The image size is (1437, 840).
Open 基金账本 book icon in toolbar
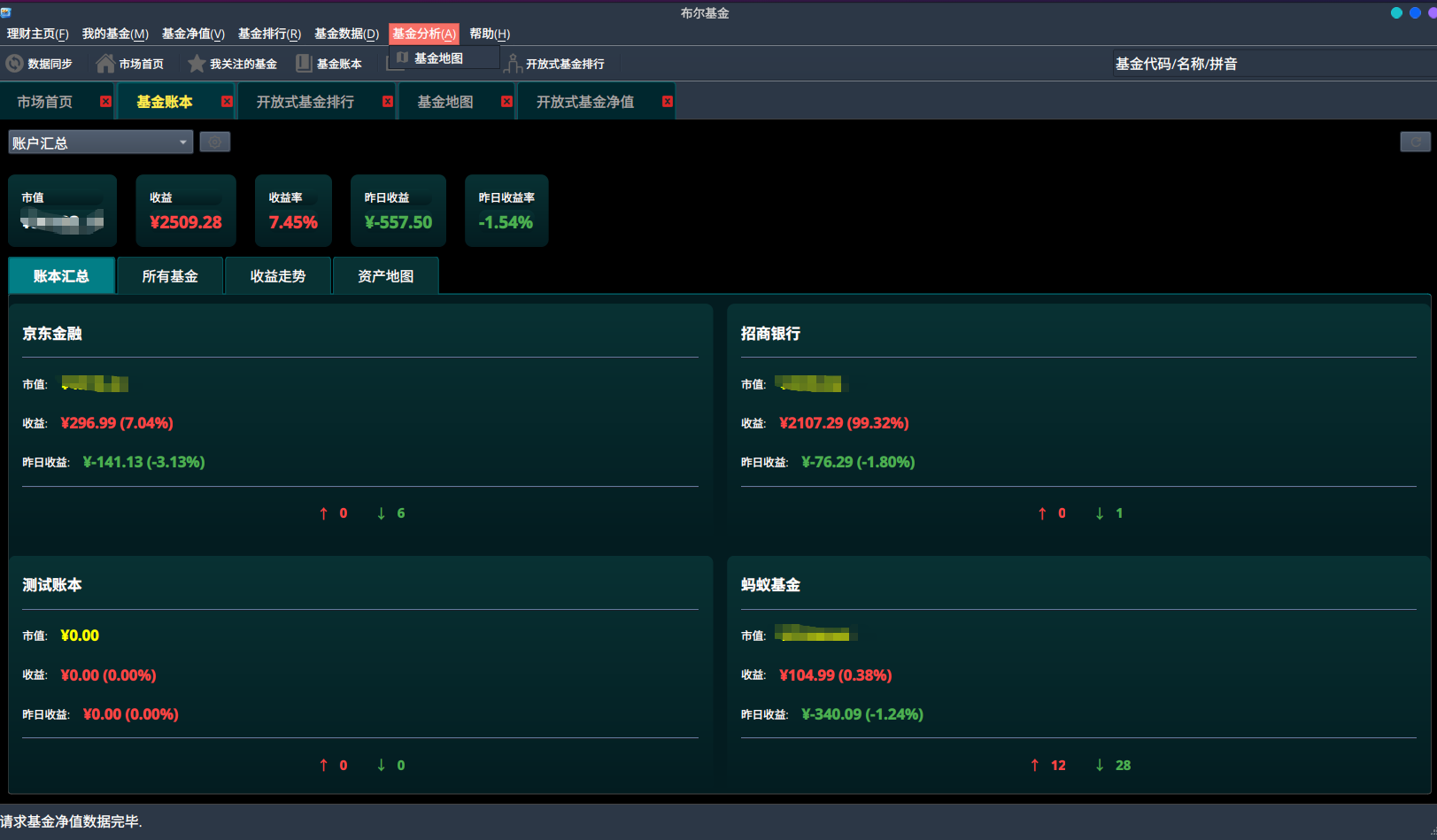[x=304, y=64]
